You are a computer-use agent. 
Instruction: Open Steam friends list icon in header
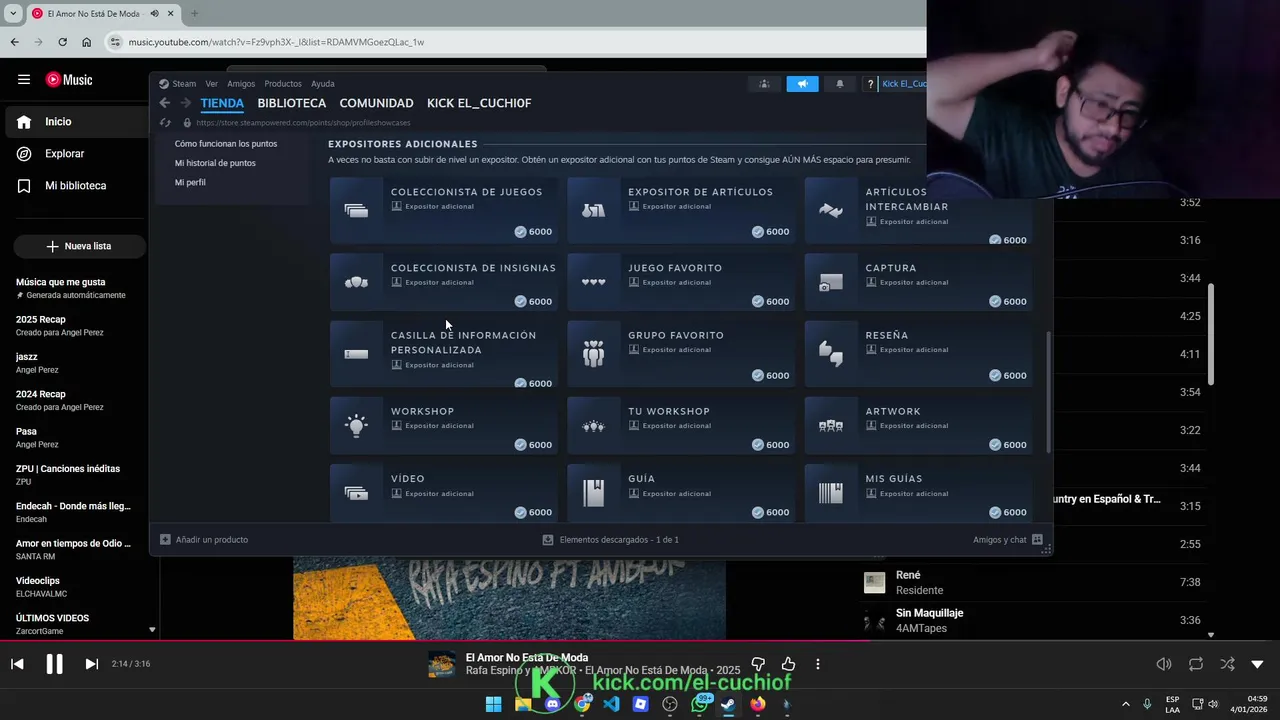point(764,84)
